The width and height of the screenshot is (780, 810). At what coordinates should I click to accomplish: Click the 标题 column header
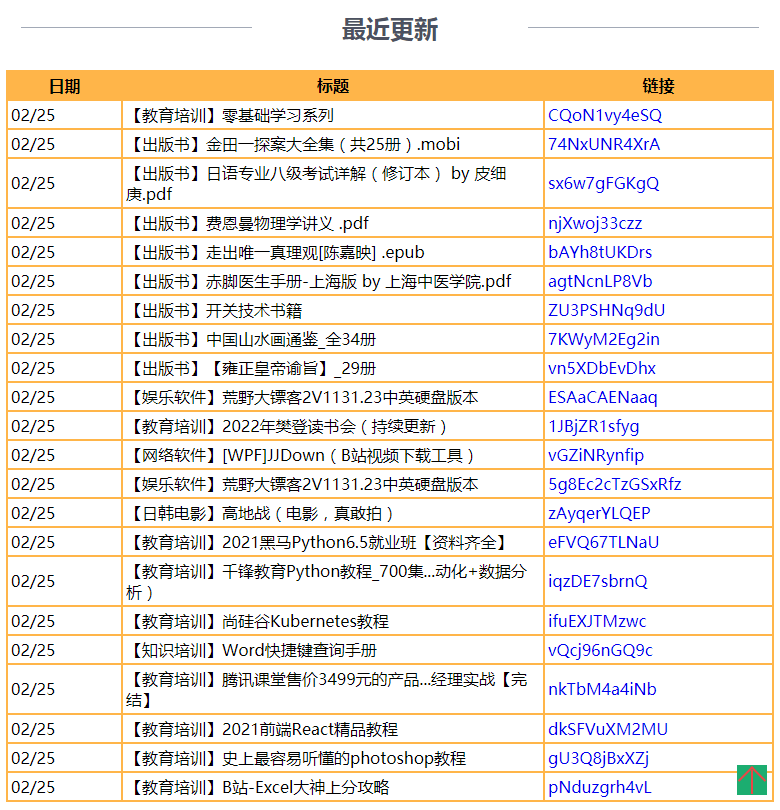coord(333,86)
